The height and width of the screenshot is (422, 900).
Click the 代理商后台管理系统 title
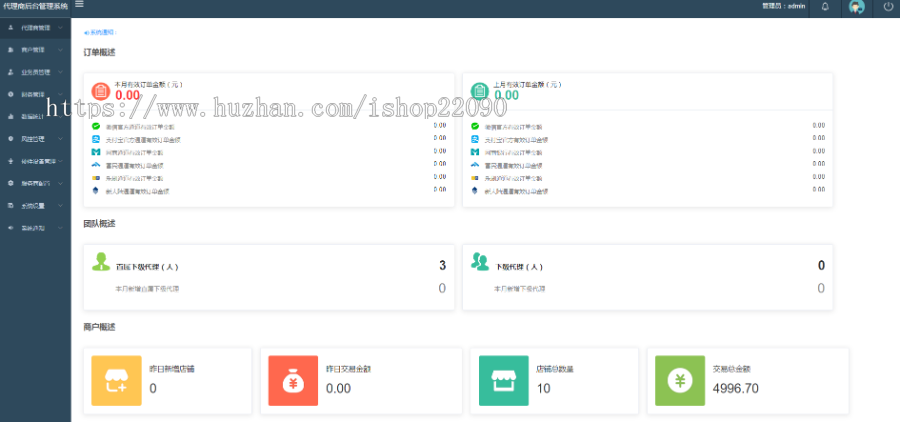click(x=35, y=6)
